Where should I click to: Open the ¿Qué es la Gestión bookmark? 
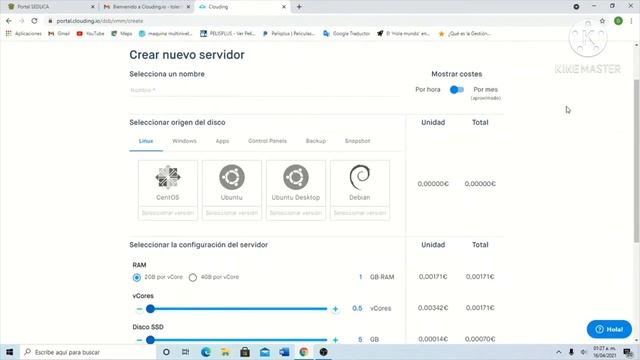(464, 33)
